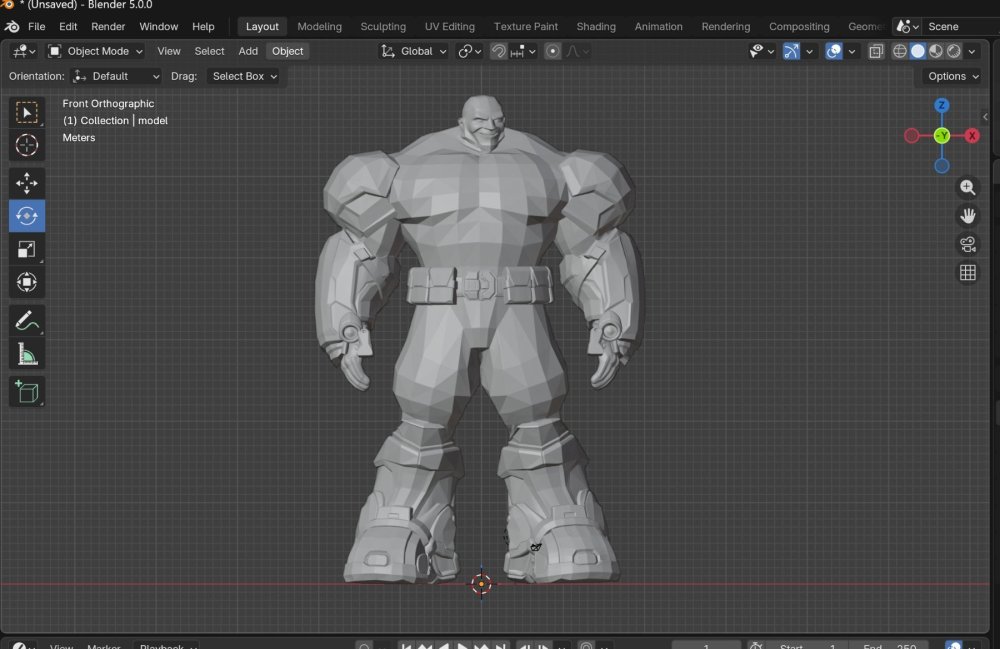Viewport: 1000px width, 649px height.
Task: Enable Rendered viewport shading
Action: (x=953, y=51)
